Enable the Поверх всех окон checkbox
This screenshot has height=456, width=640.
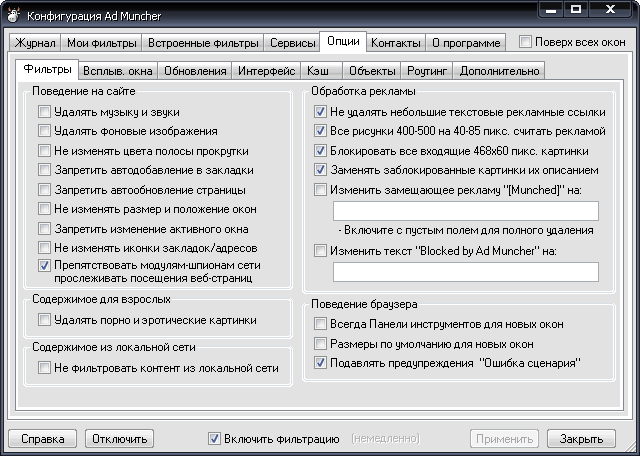pyautogui.click(x=525, y=42)
